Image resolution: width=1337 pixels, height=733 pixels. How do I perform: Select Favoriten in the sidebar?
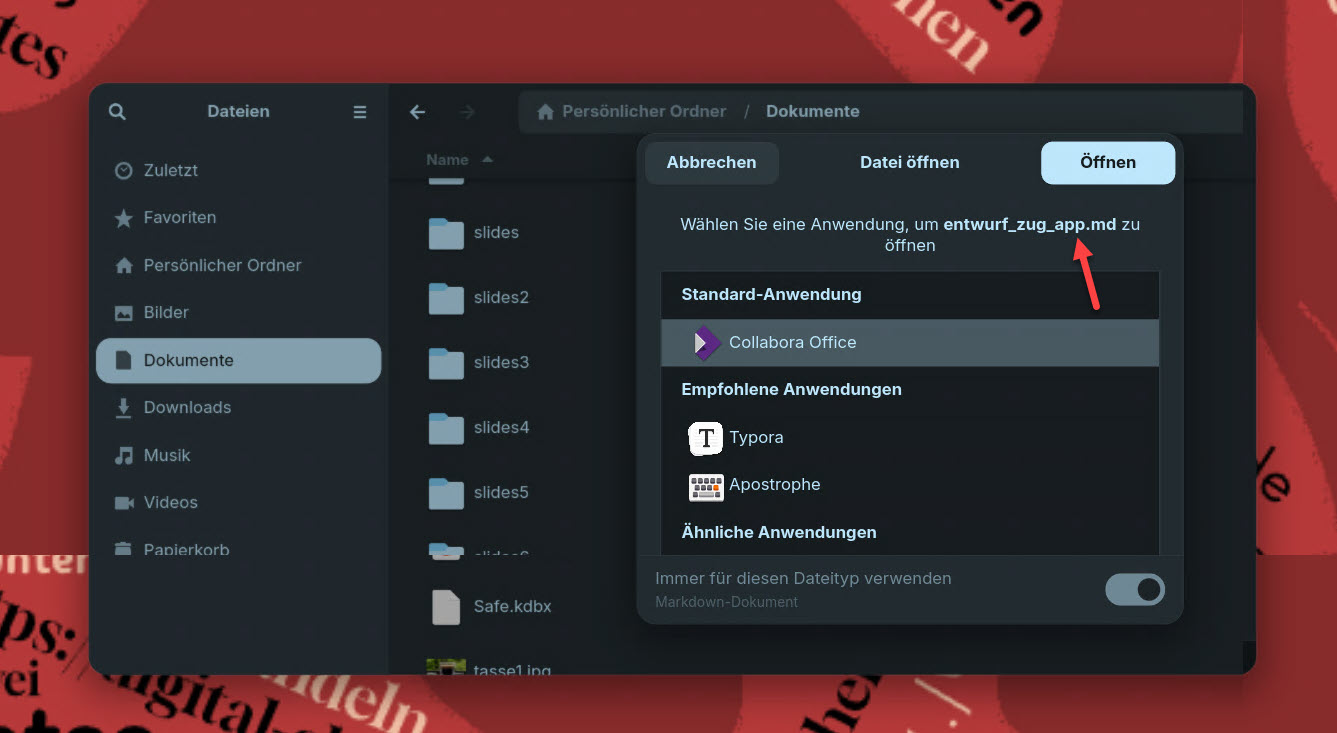click(179, 218)
